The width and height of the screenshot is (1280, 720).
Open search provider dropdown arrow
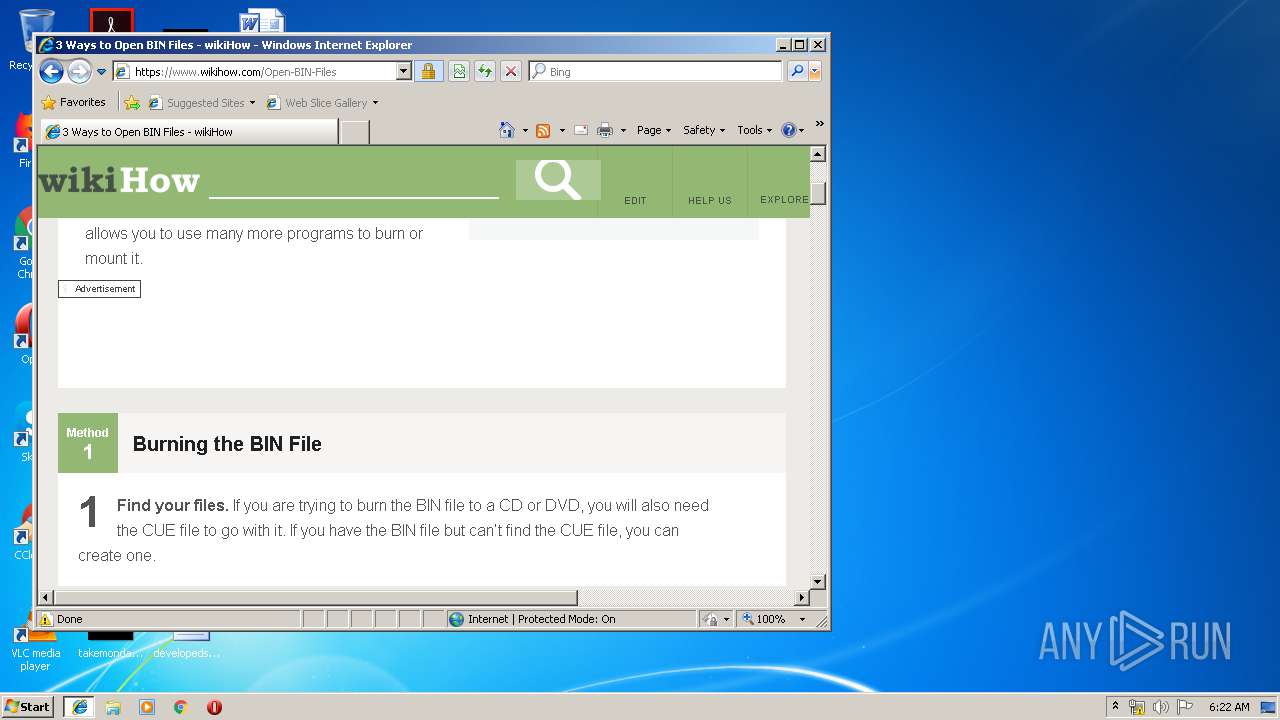tap(815, 72)
